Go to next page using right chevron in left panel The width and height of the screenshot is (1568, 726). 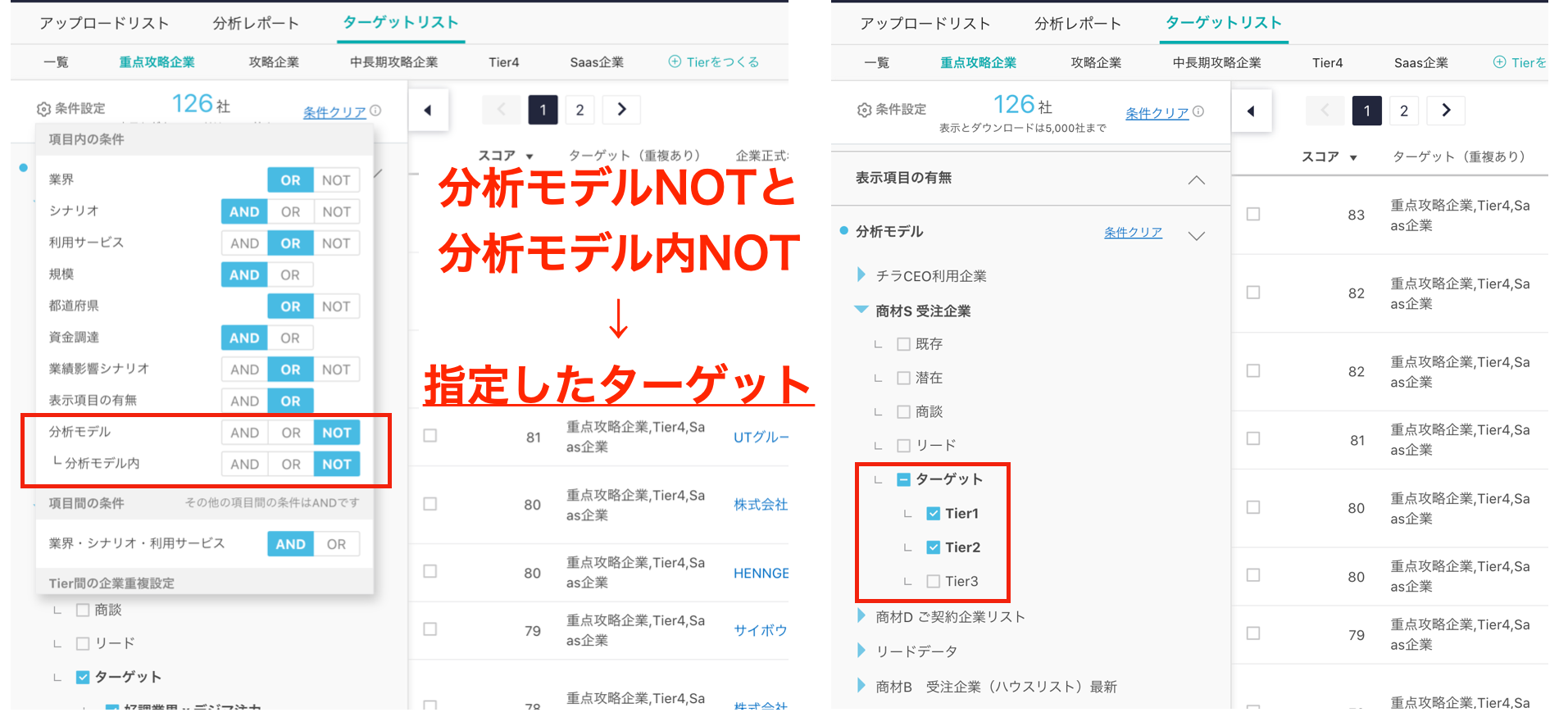pyautogui.click(x=621, y=110)
